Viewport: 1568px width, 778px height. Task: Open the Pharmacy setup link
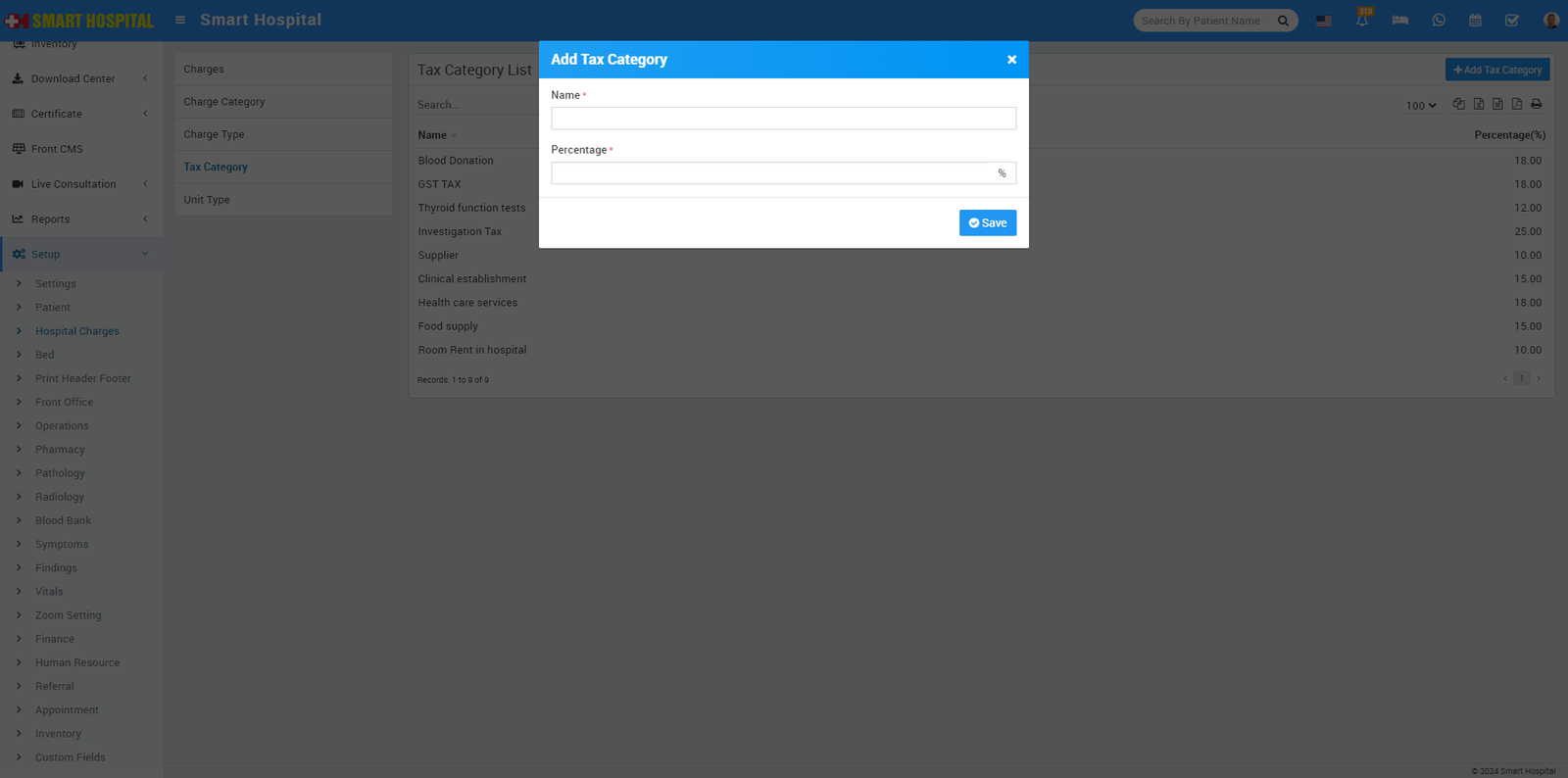coord(60,450)
